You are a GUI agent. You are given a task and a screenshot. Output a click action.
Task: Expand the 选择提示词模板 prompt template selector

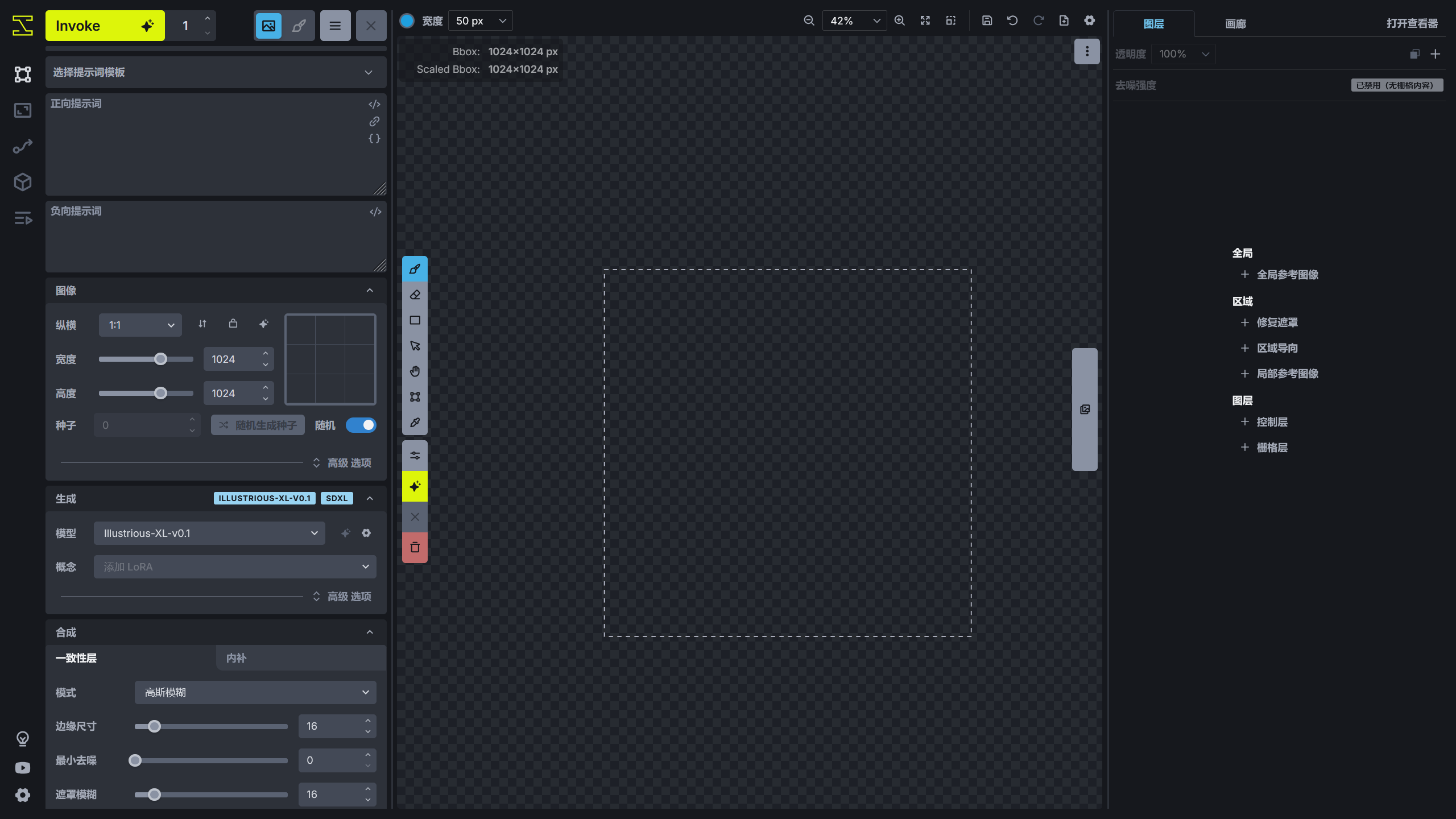click(x=216, y=72)
